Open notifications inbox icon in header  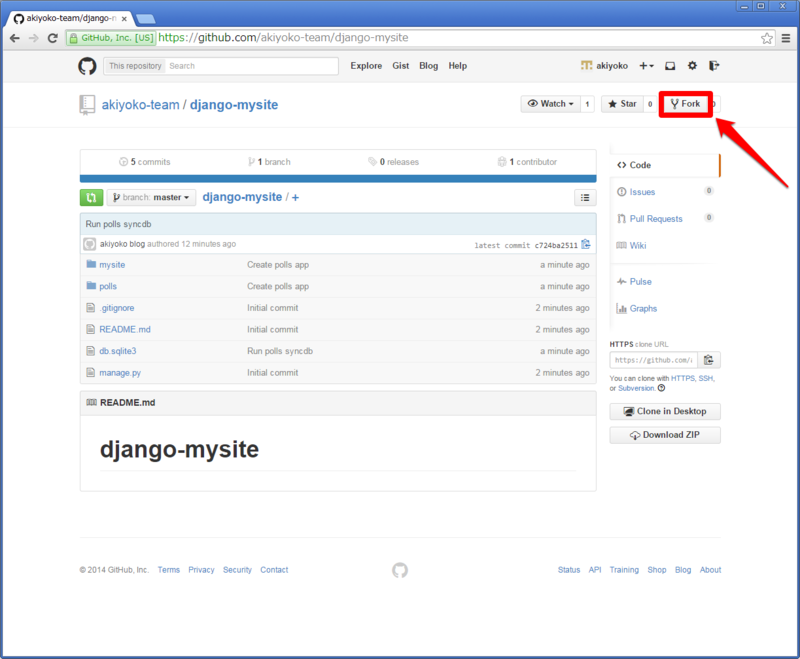[670, 66]
